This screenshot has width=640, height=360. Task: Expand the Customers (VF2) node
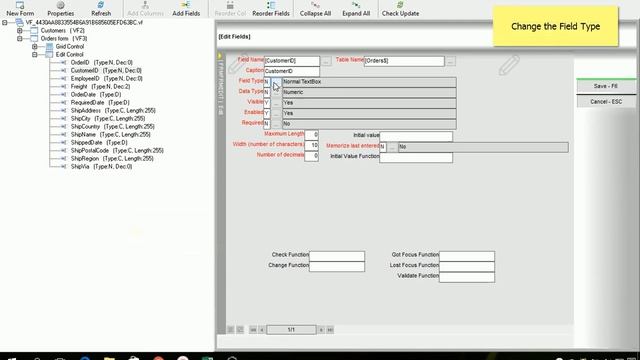[20, 31]
